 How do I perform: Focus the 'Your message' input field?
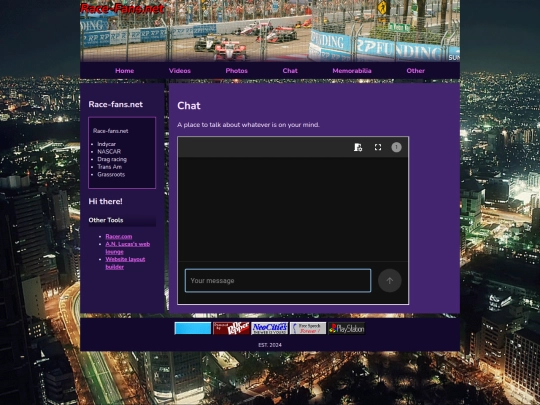coord(278,281)
